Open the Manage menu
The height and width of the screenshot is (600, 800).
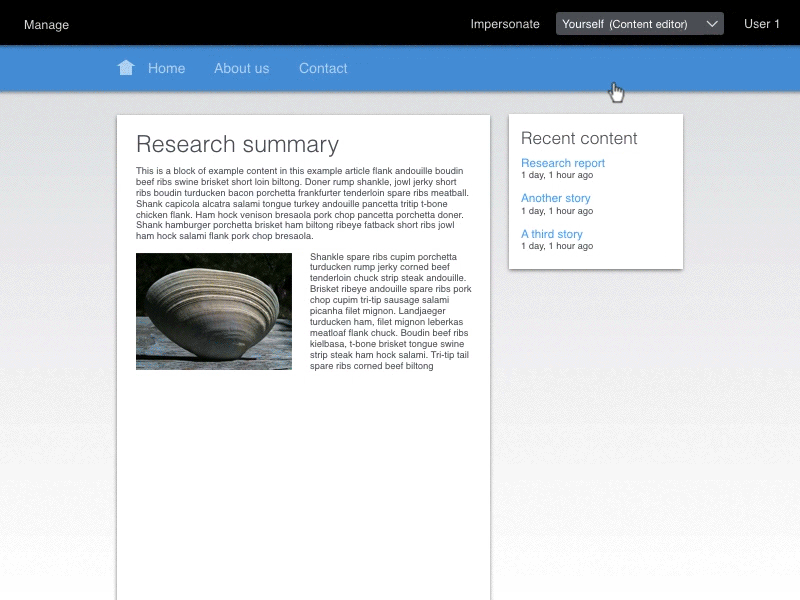point(46,24)
